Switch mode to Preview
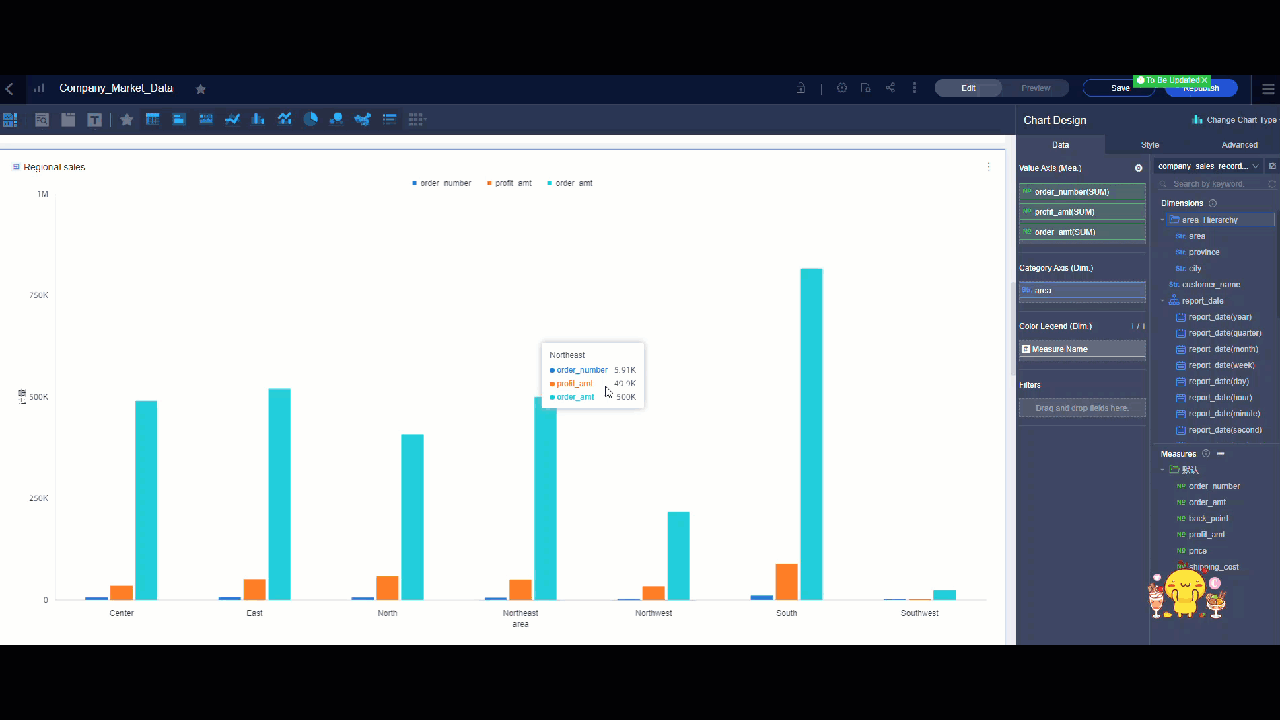 coord(1035,88)
